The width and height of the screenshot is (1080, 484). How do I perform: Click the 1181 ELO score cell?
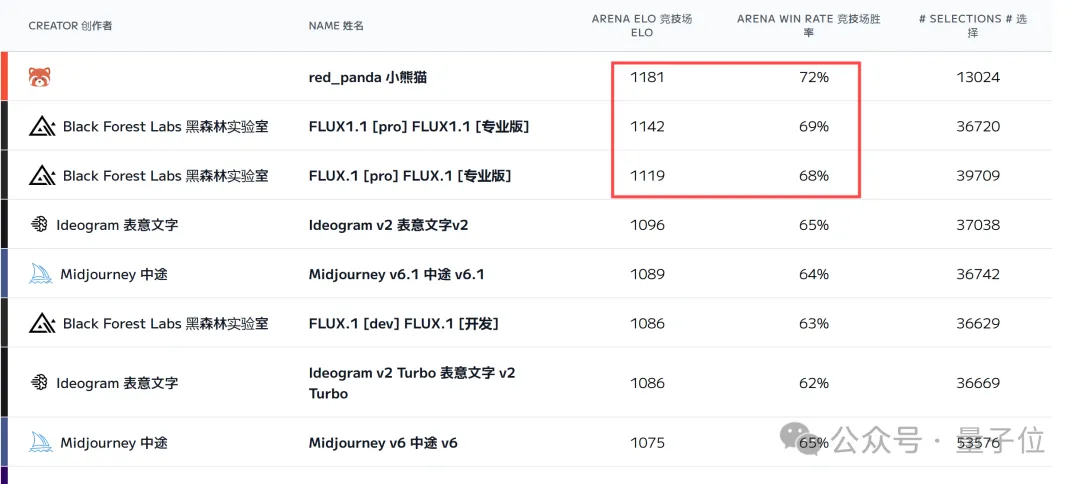(647, 78)
